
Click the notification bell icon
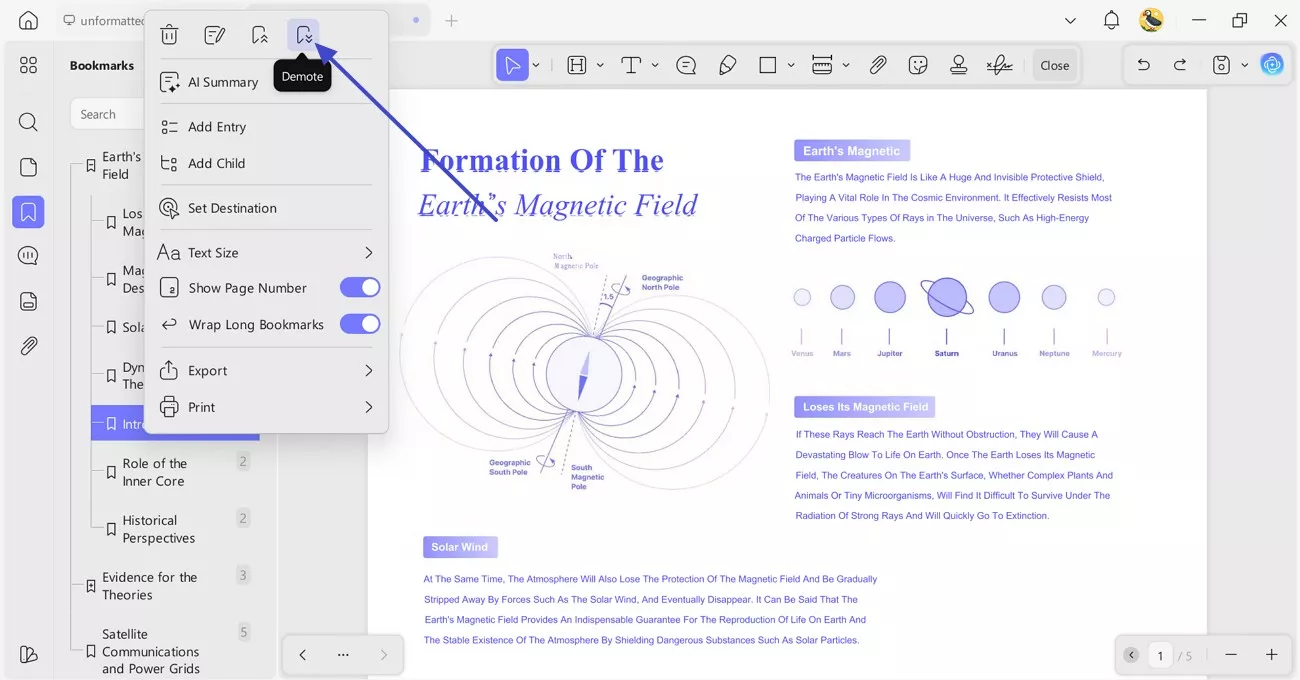click(1111, 20)
